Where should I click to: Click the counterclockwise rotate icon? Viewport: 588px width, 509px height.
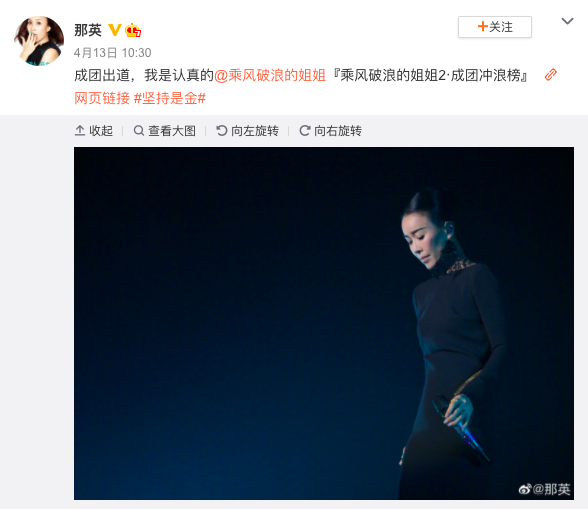tap(222, 131)
